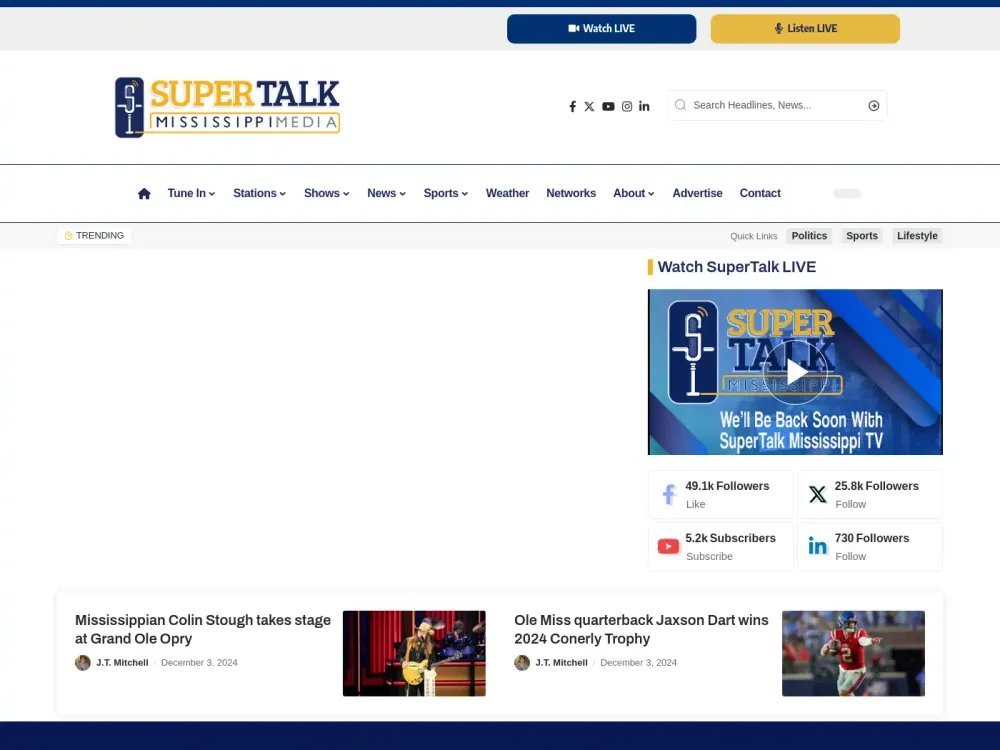Click the search submit arrow icon
Screen dimensions: 1000x750
(x=873, y=105)
